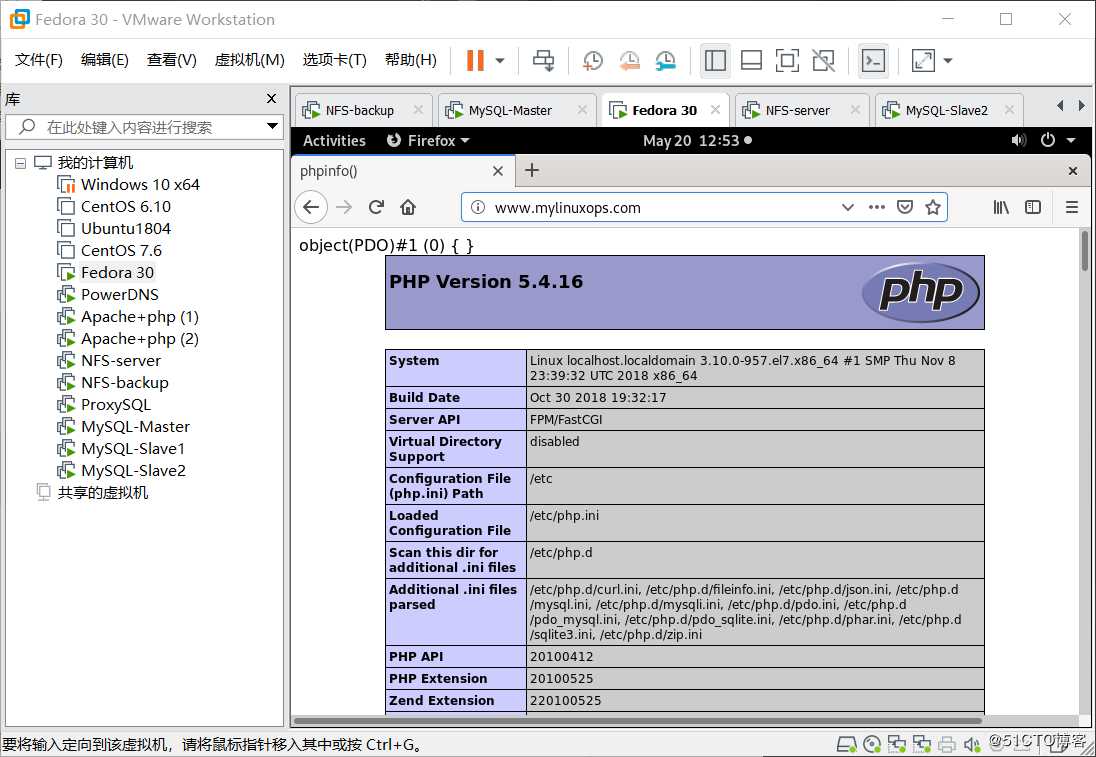Open the 虚拟机(M) menu
This screenshot has width=1096, height=757.
(250, 60)
